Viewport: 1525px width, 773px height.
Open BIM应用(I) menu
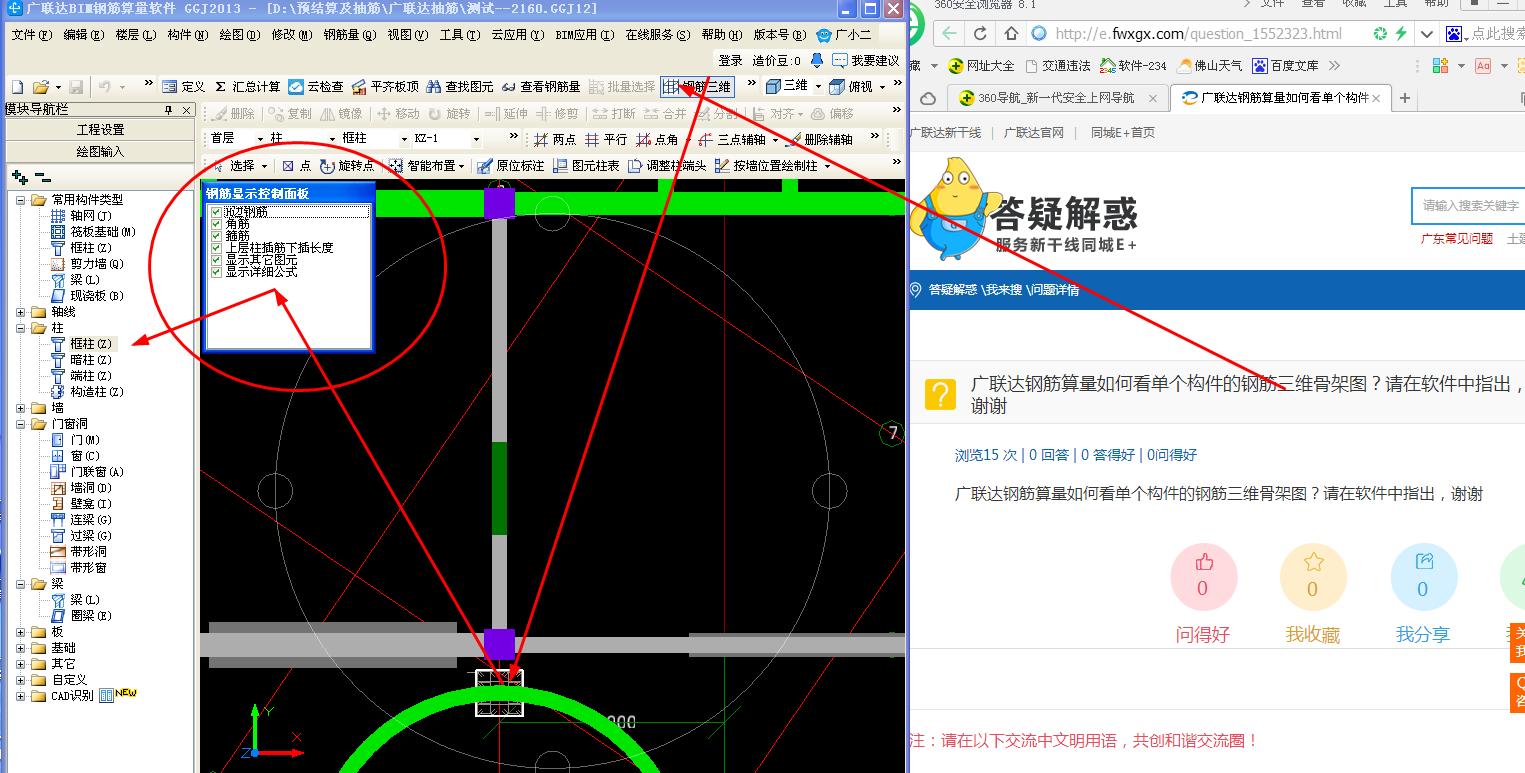pos(583,35)
